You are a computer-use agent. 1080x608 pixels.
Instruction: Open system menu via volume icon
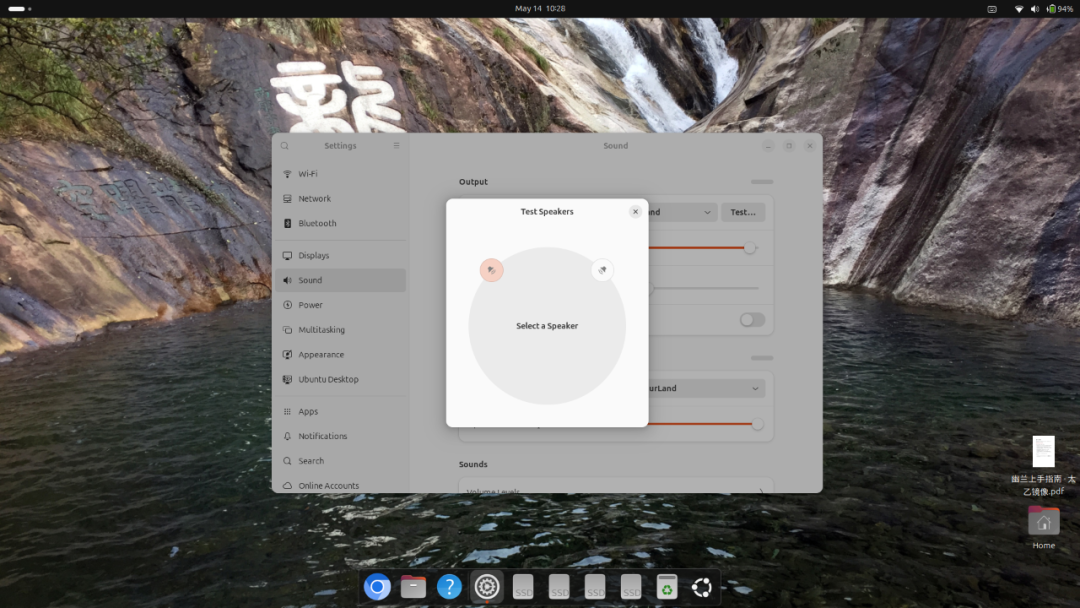(x=1035, y=9)
